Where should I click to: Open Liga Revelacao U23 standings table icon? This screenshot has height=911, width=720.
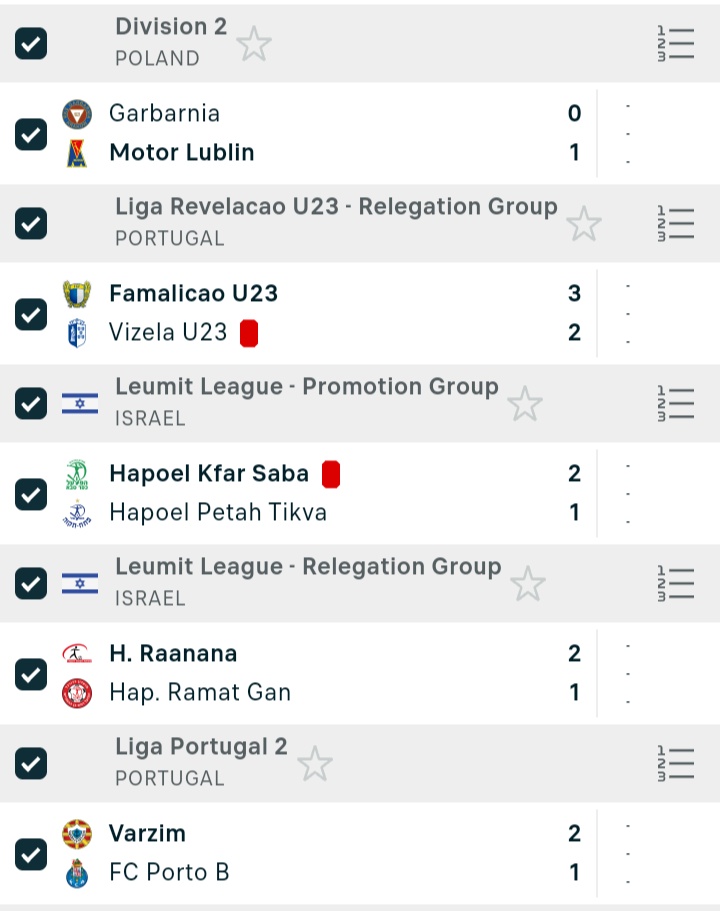[x=676, y=224]
